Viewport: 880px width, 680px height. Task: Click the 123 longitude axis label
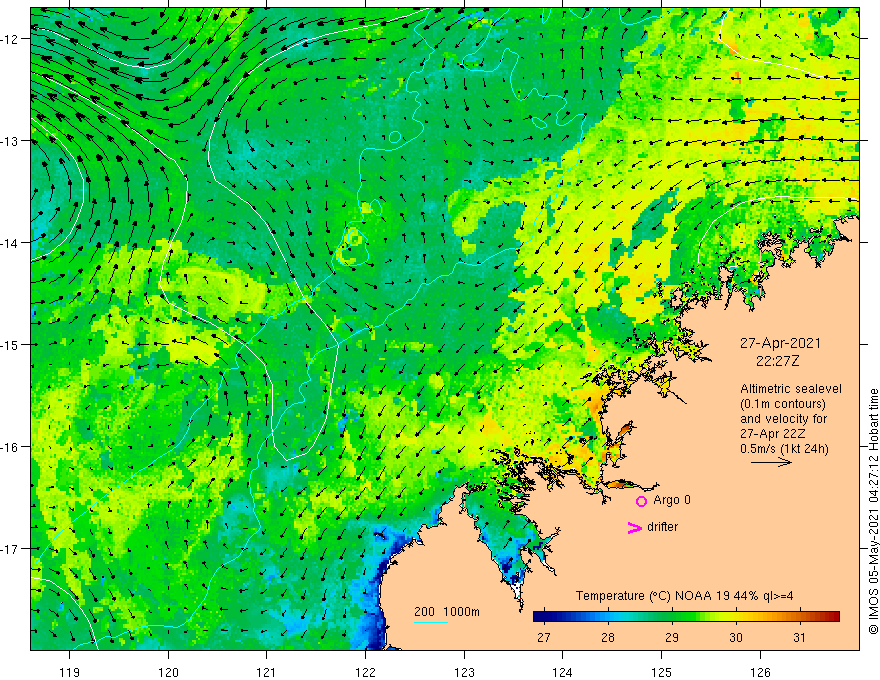point(464,672)
